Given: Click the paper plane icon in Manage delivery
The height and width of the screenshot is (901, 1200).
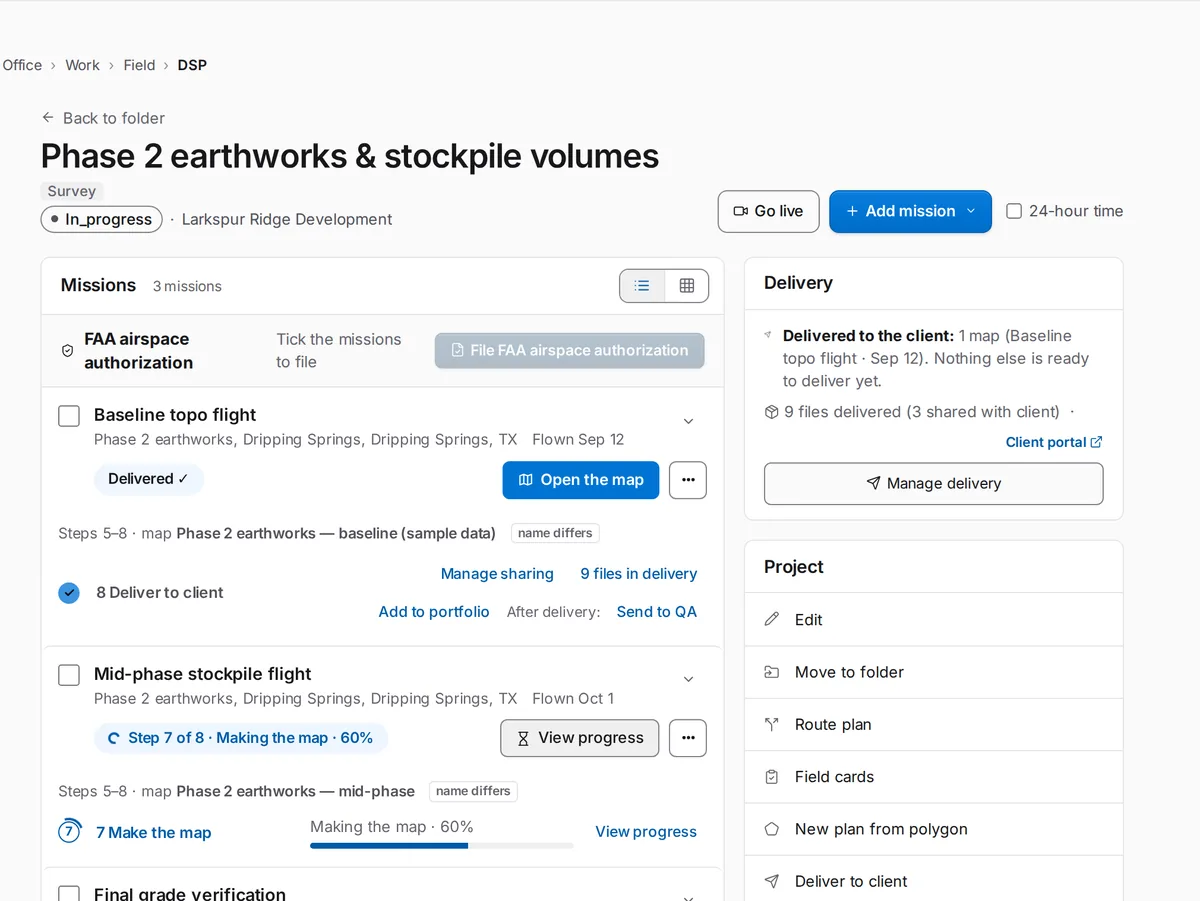Looking at the screenshot, I should tap(873, 484).
